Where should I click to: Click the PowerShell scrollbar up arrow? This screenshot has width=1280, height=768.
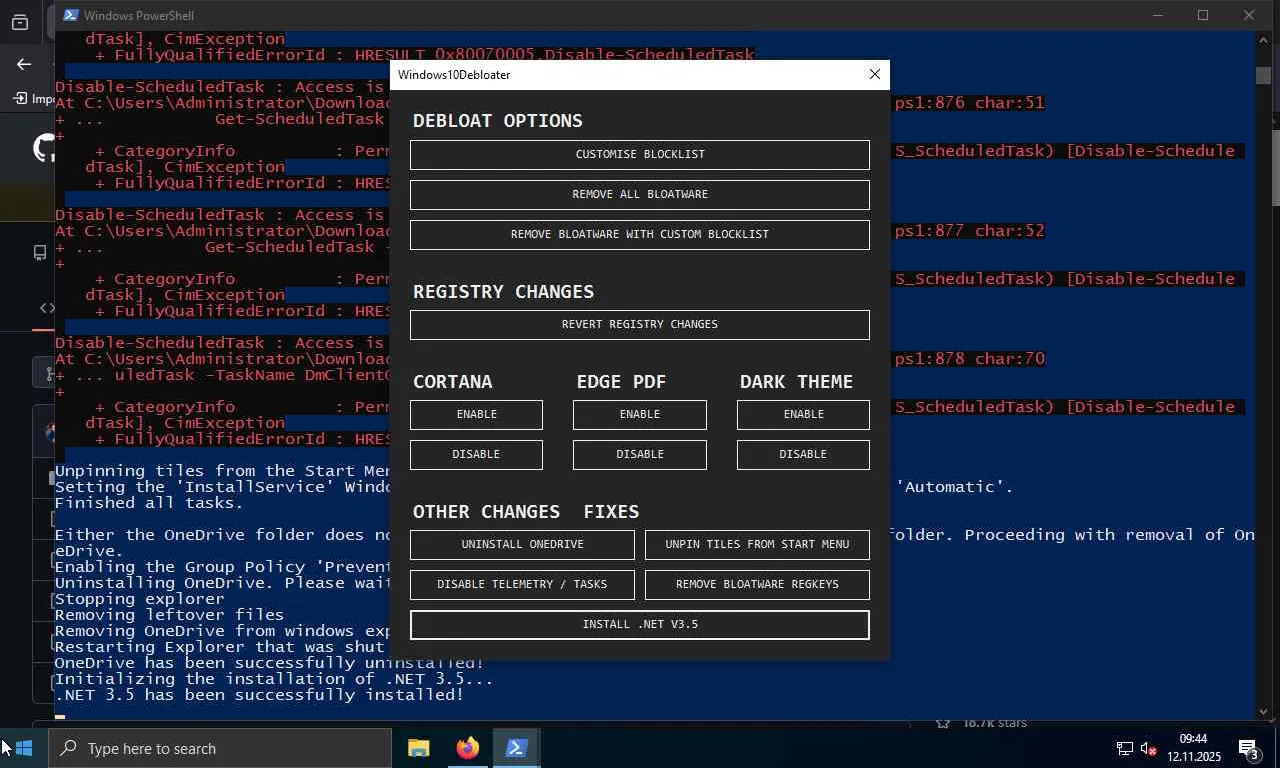click(1264, 40)
